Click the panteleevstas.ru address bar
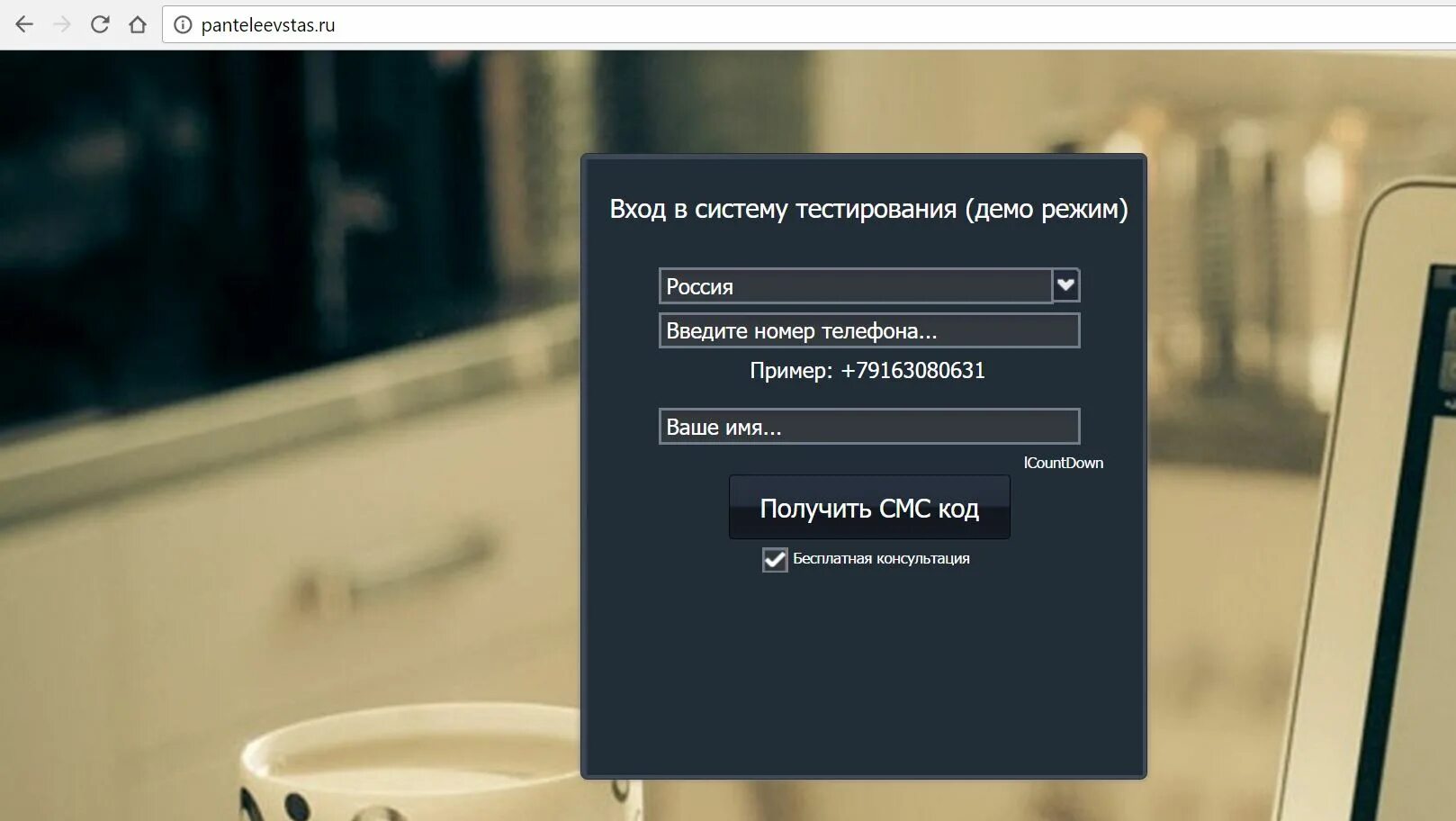1456x821 pixels. [x=810, y=25]
